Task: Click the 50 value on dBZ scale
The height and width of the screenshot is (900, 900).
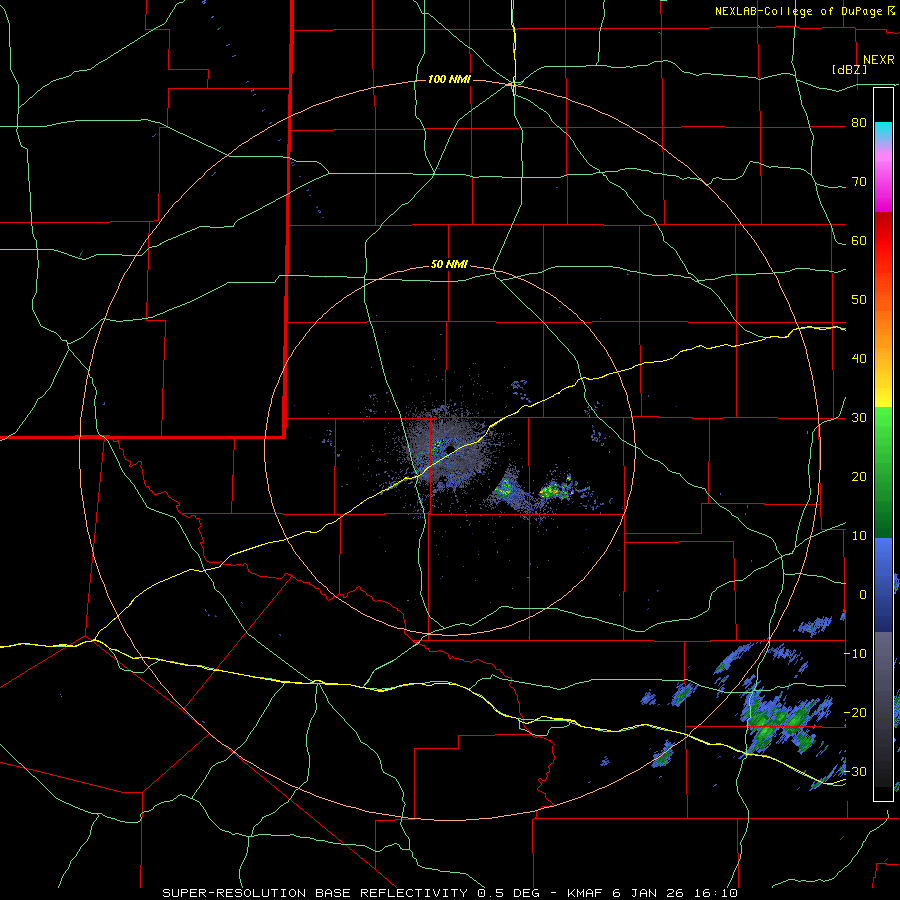Action: pos(859,300)
